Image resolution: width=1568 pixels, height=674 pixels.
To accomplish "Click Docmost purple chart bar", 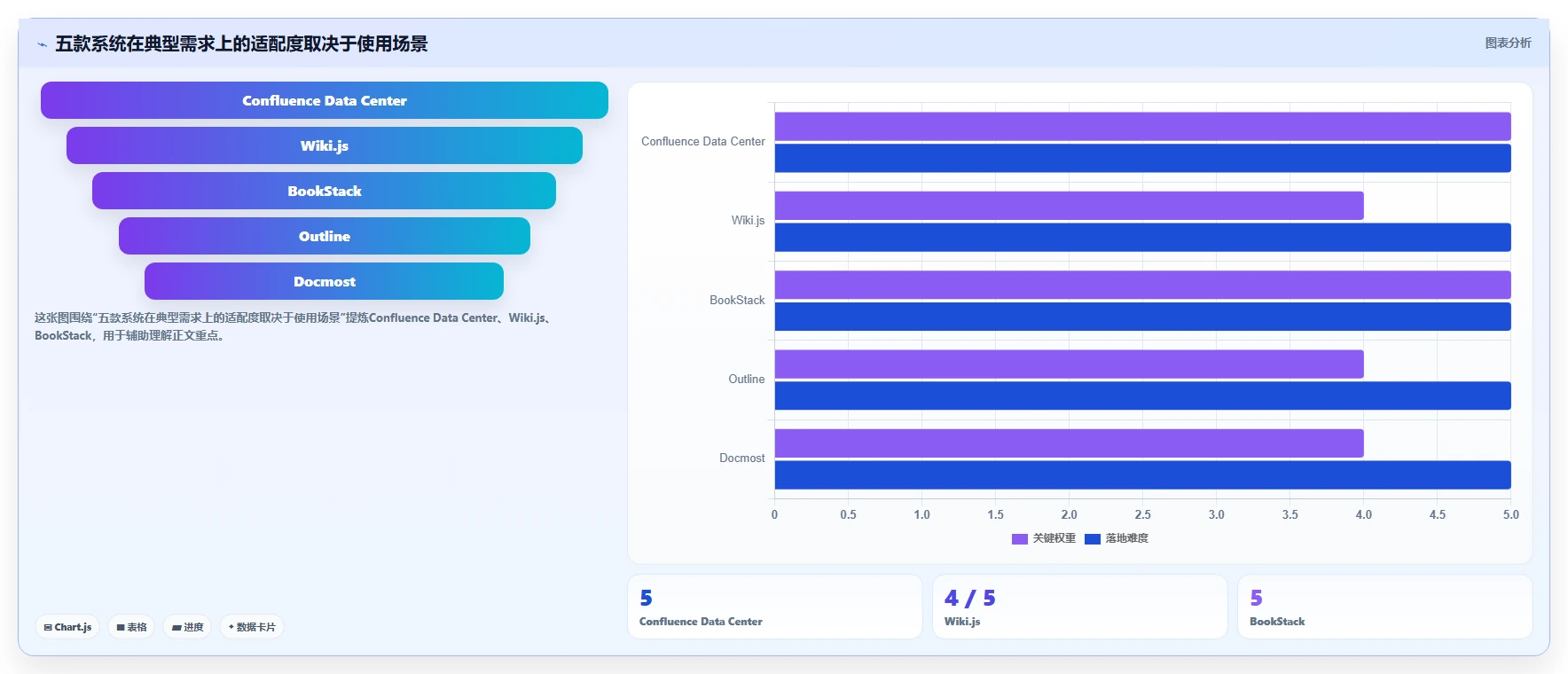I will click(1069, 443).
